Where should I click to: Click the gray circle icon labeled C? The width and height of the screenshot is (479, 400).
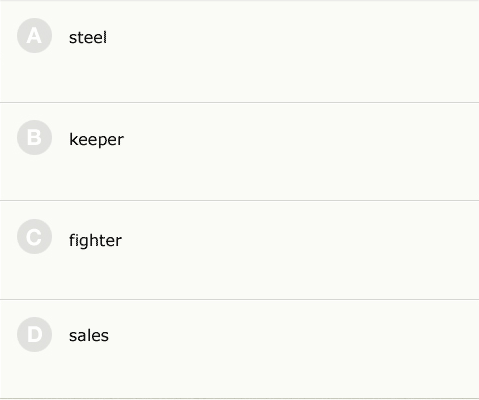point(34,237)
